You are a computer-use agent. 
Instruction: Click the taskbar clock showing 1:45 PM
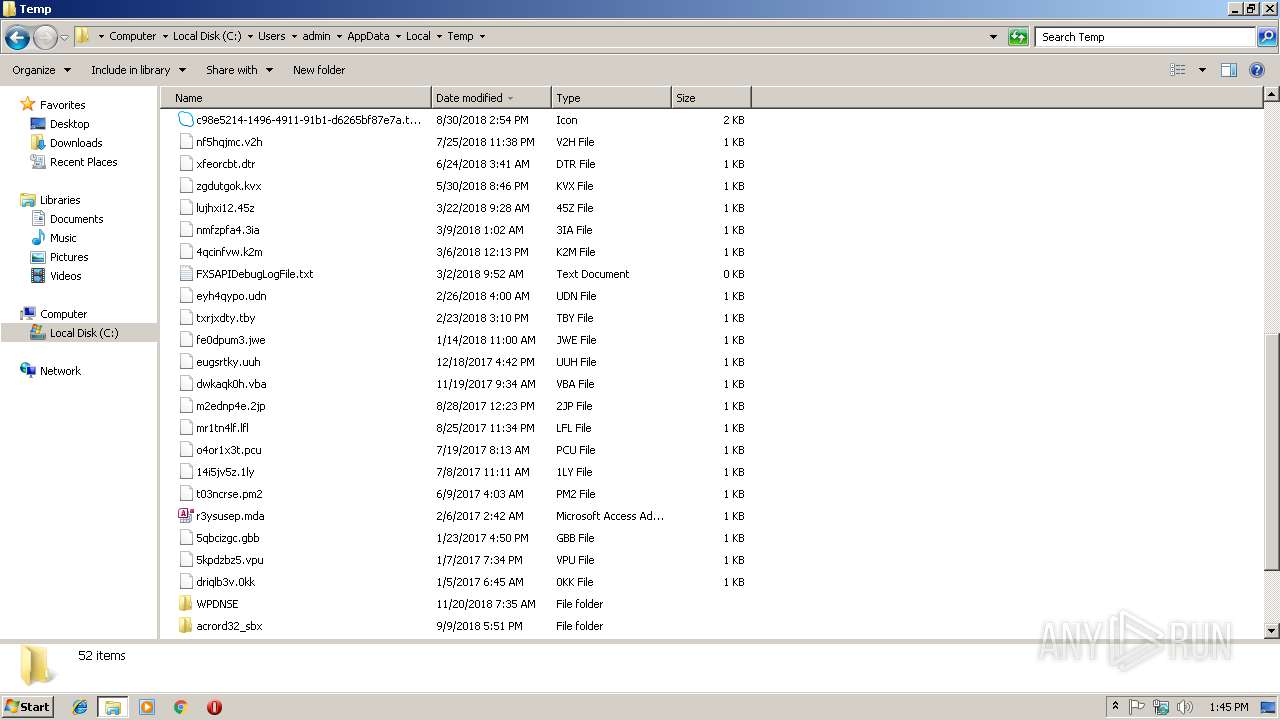pos(1228,707)
